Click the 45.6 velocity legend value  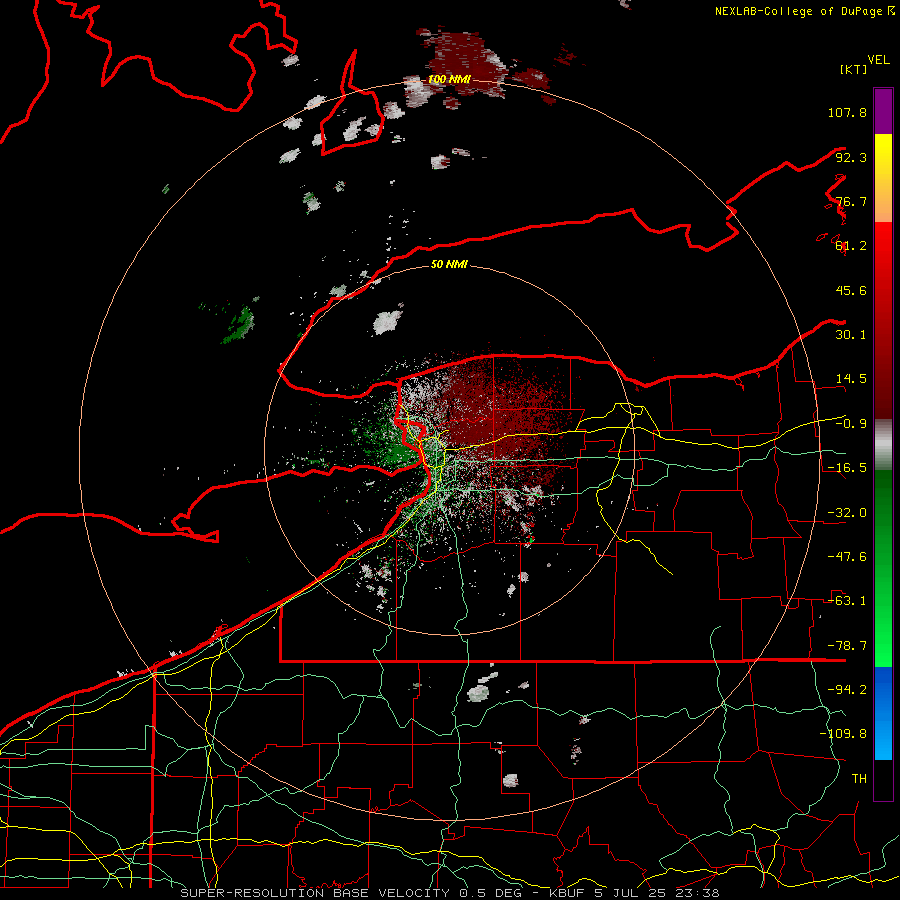click(x=851, y=290)
